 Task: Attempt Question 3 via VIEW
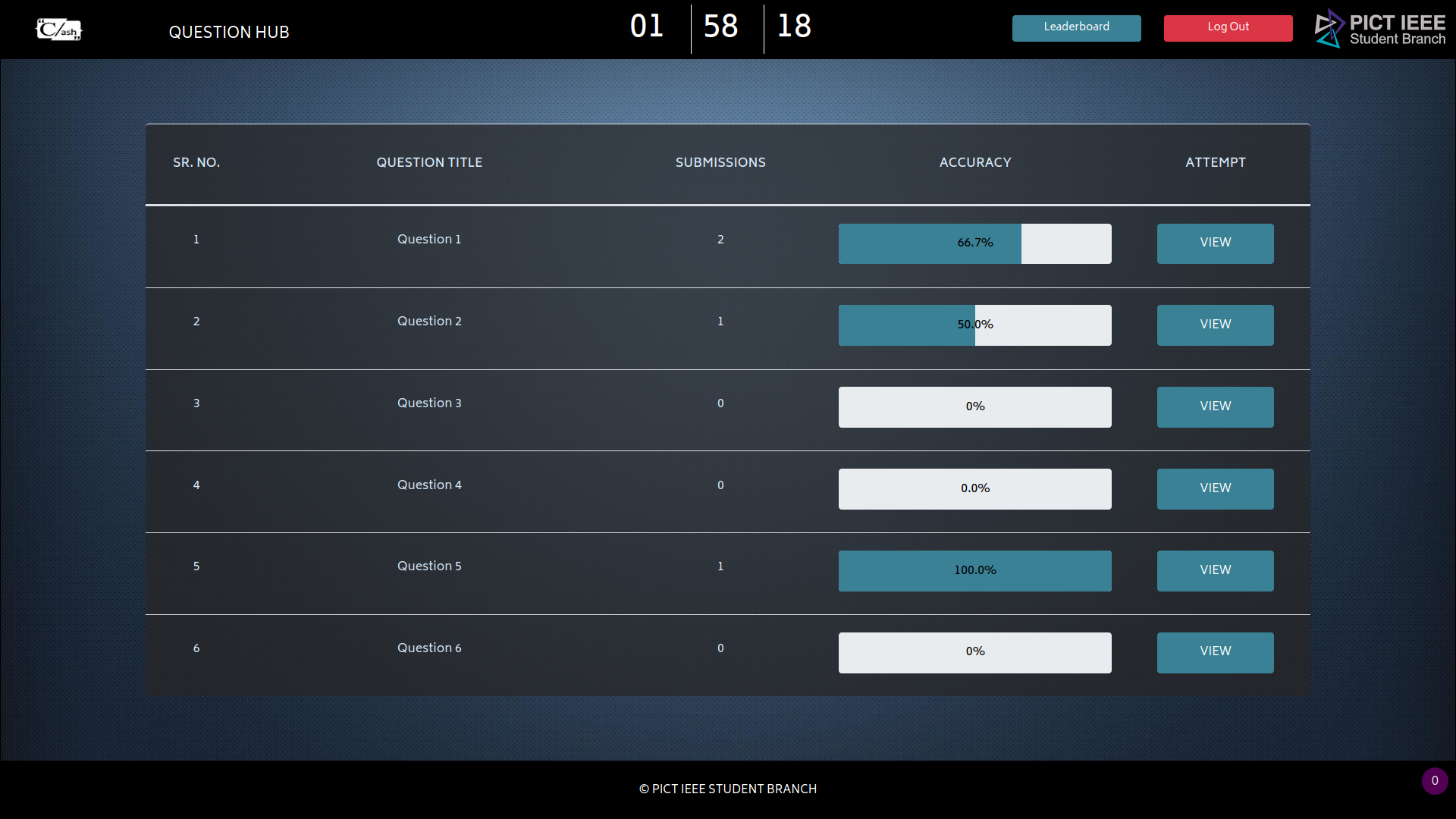coord(1215,407)
